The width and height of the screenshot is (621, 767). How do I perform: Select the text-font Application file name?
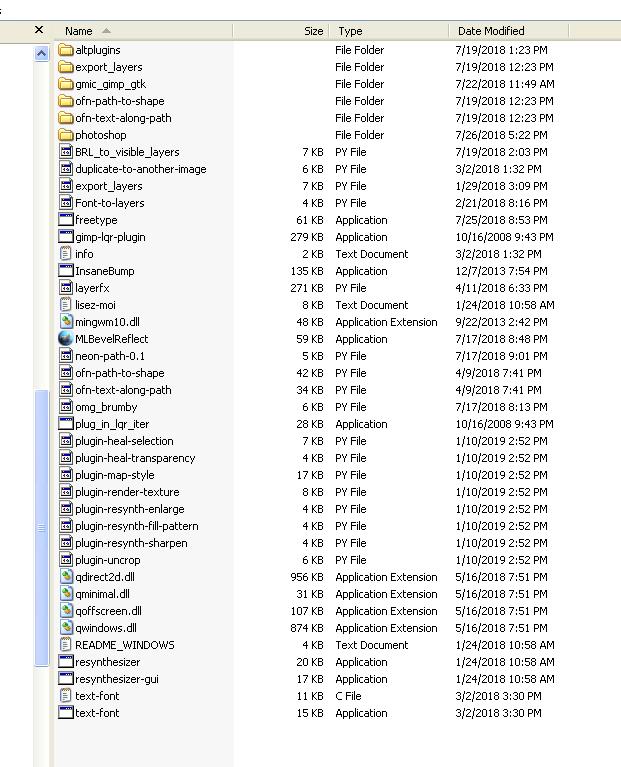pos(97,713)
